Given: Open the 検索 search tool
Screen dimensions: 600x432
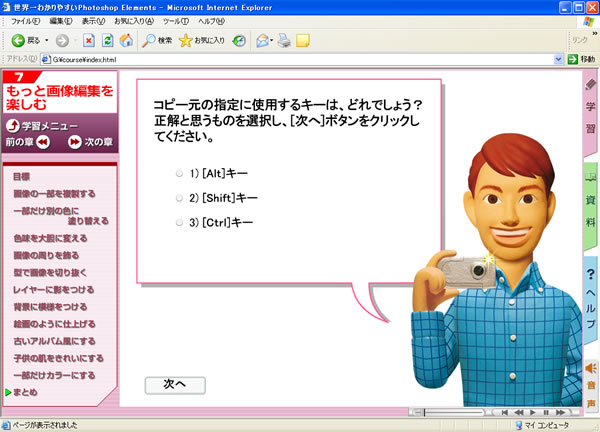Looking at the screenshot, I should click(157, 41).
